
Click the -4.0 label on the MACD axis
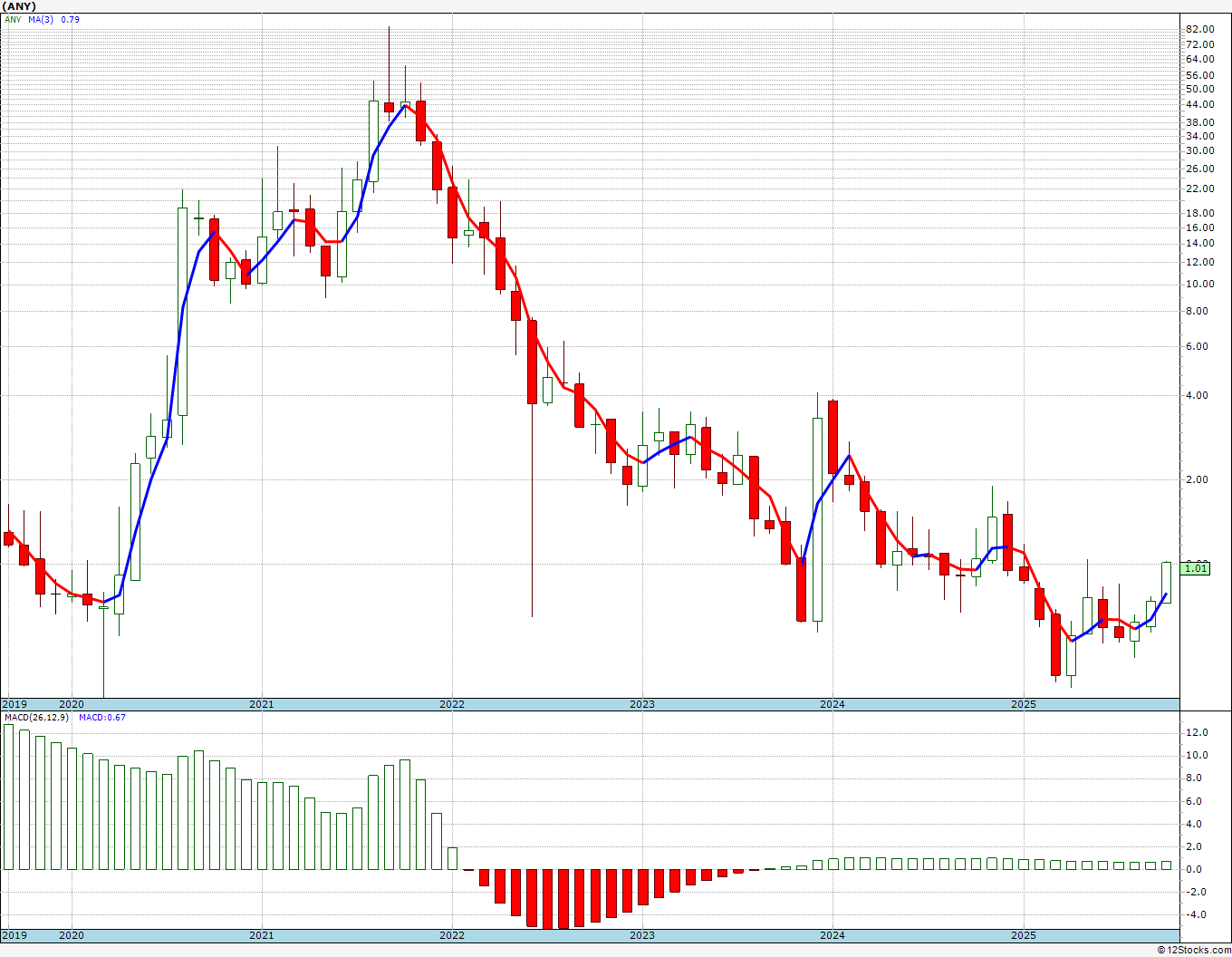(x=1196, y=915)
